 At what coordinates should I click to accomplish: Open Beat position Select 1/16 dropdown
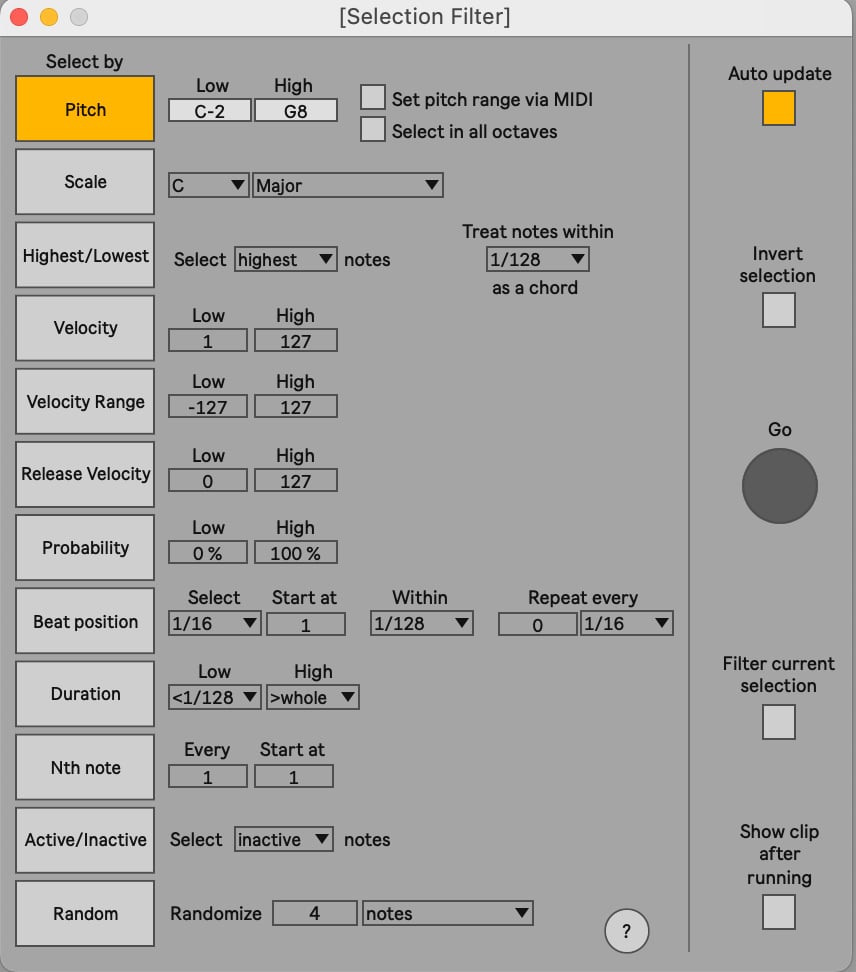[214, 623]
